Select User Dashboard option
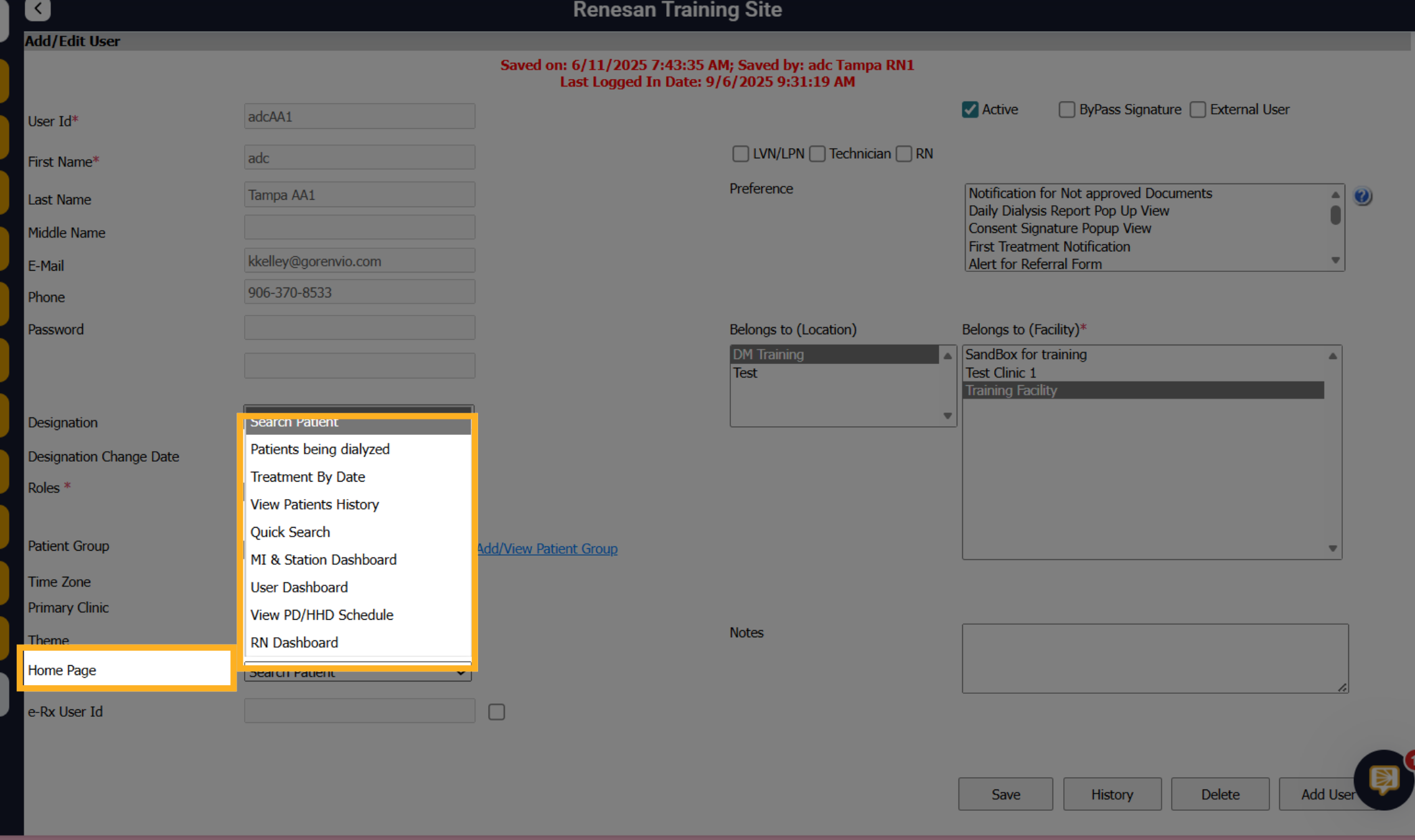Viewport: 1415px width, 840px height. [358, 587]
